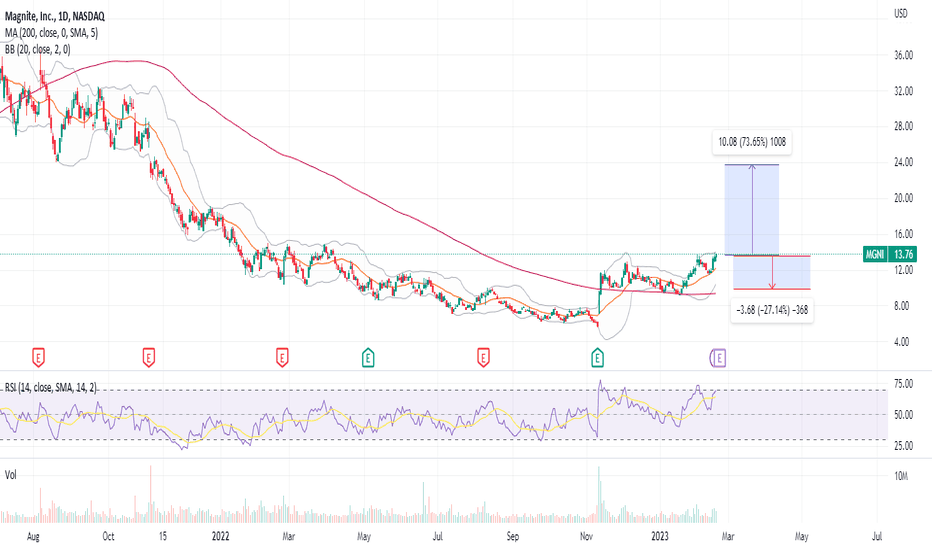Click the Vol indicator label

(11, 474)
